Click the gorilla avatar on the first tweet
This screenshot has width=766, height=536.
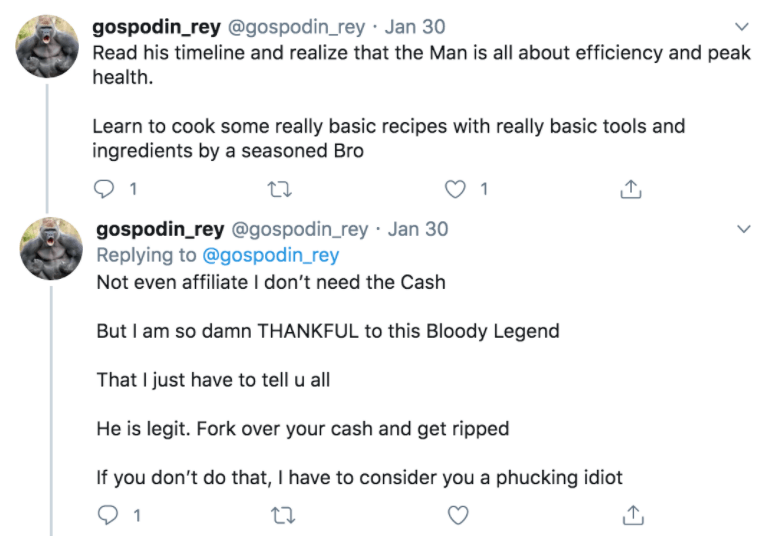pos(47,45)
